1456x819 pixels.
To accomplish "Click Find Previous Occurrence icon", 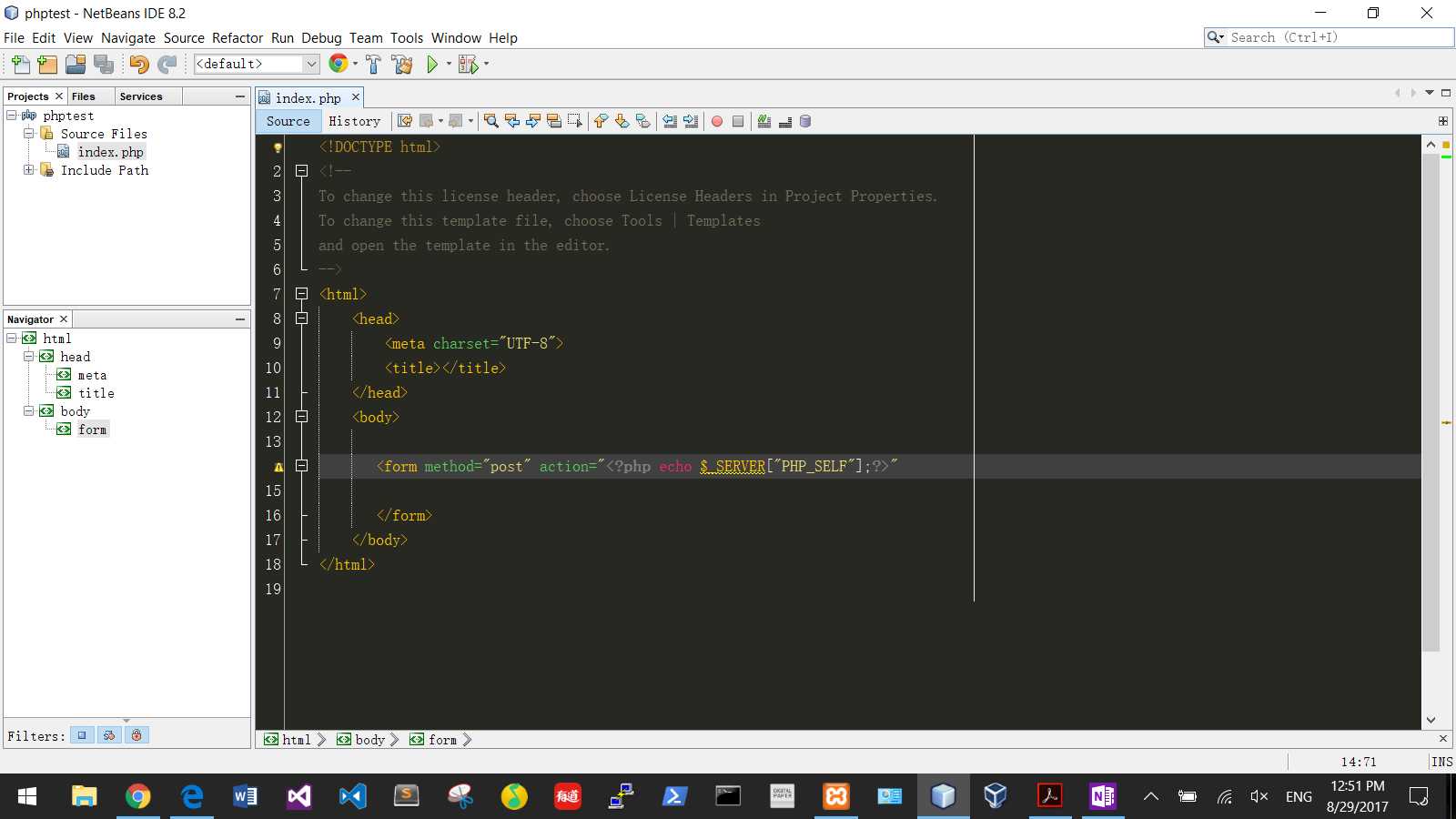I will point(512,121).
